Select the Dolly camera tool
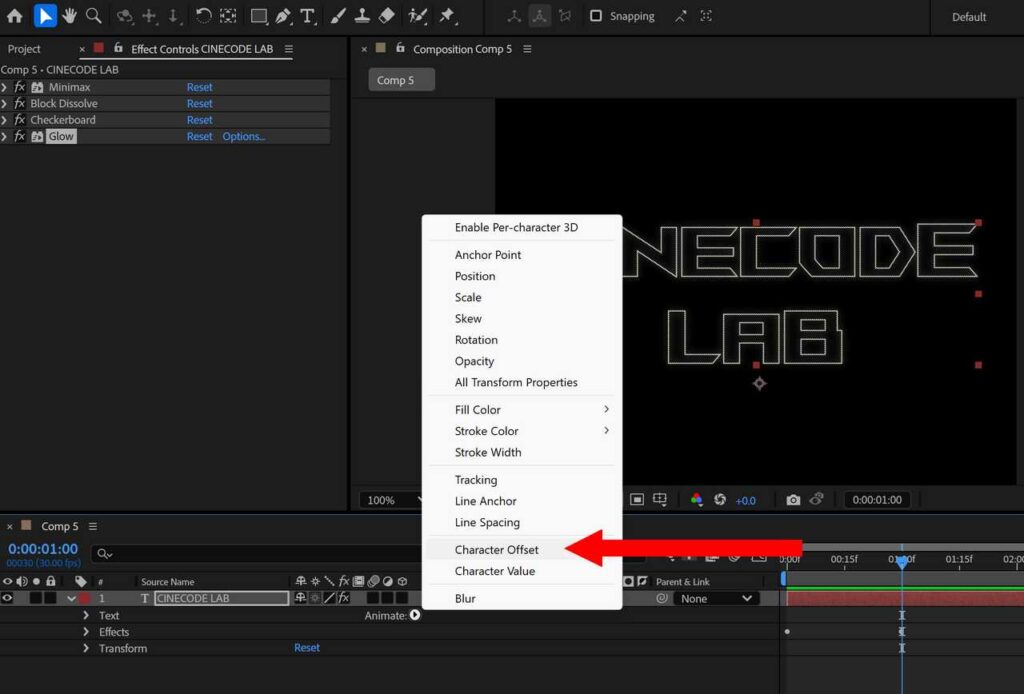 coord(174,16)
